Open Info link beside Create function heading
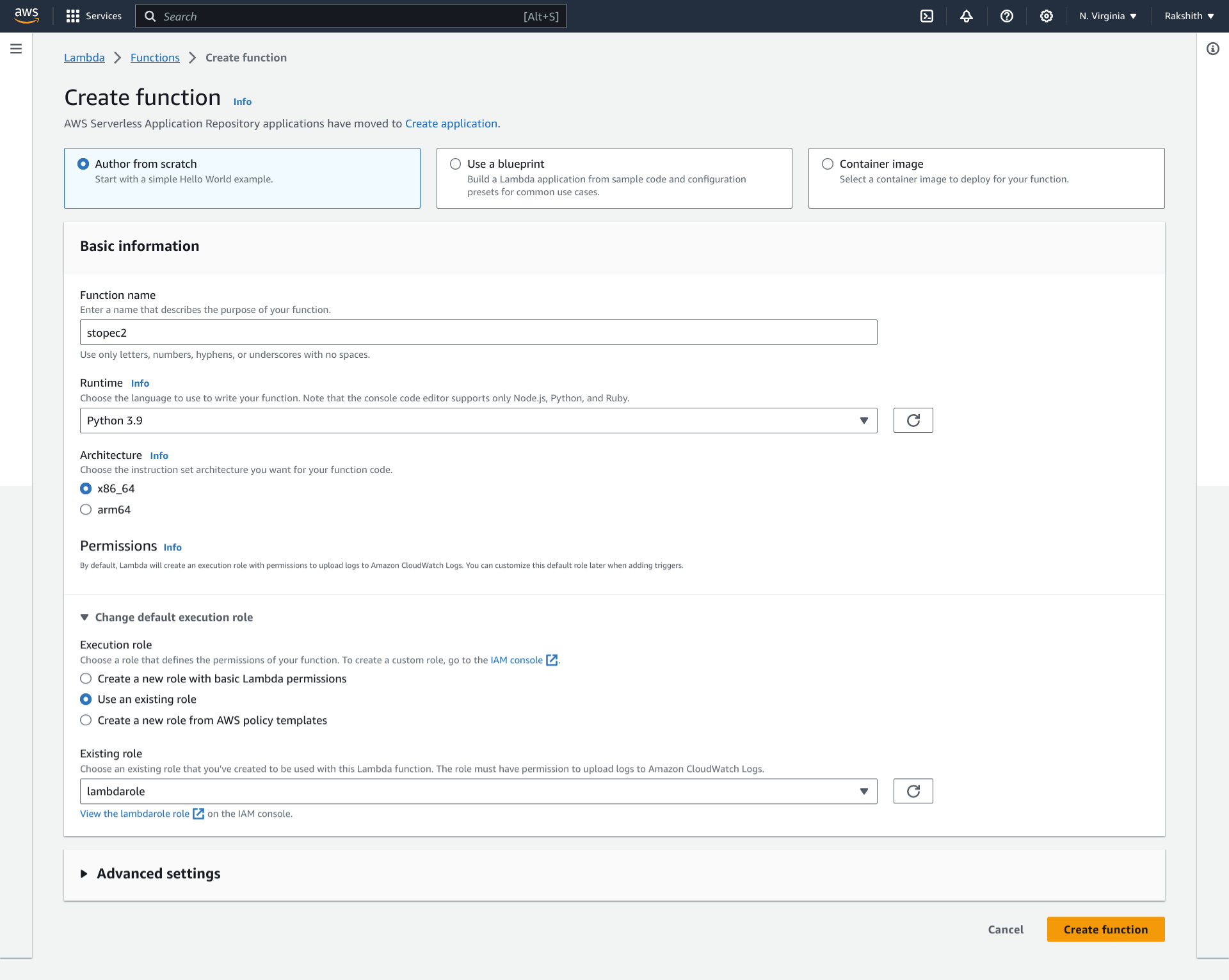 (x=242, y=102)
